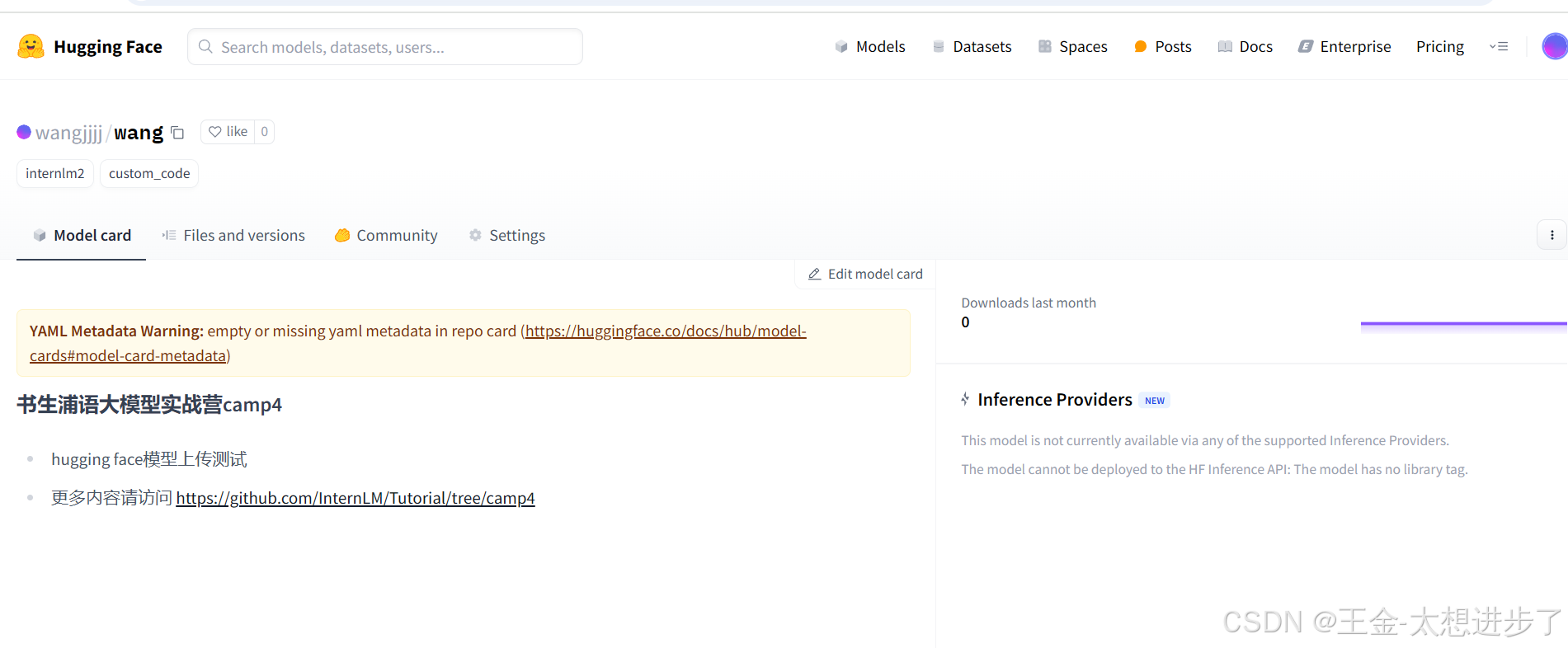
Task: Open the three-dot more options menu
Action: tap(1552, 235)
